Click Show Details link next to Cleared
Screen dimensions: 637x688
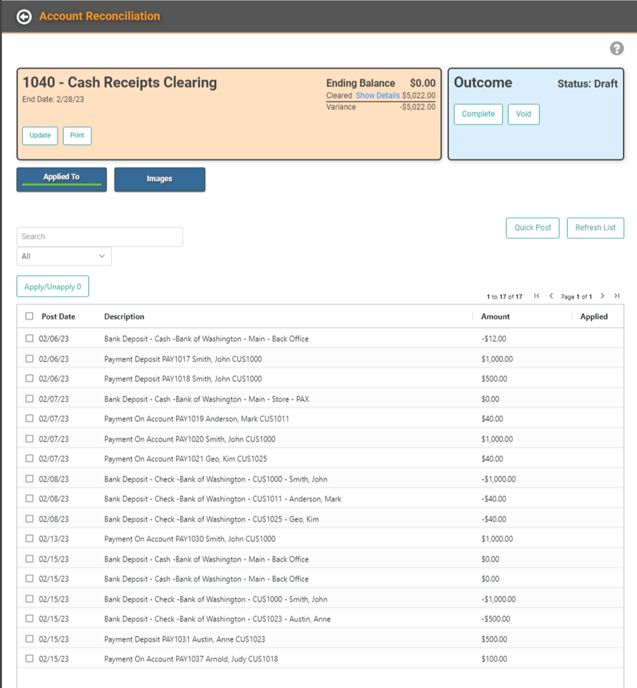point(377,95)
